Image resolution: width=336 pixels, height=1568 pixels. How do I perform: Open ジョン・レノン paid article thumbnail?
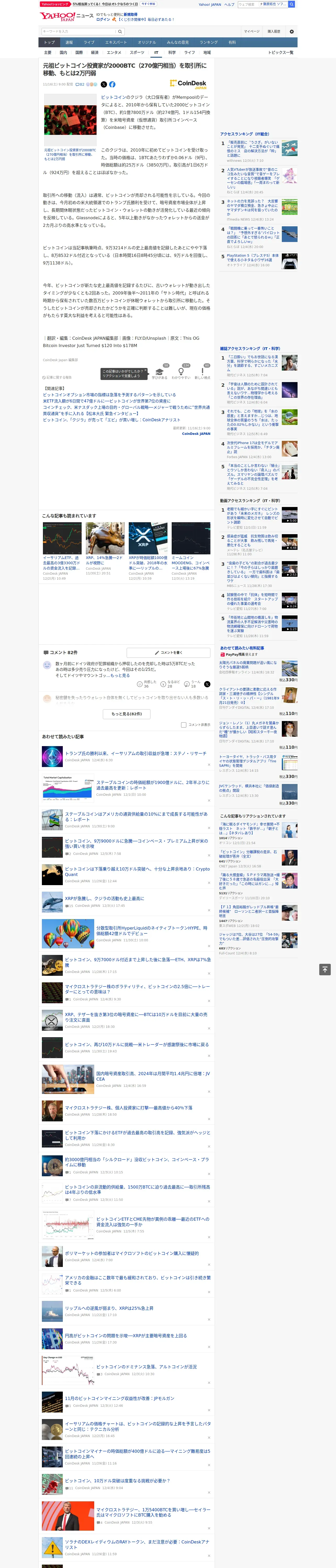click(x=290, y=729)
